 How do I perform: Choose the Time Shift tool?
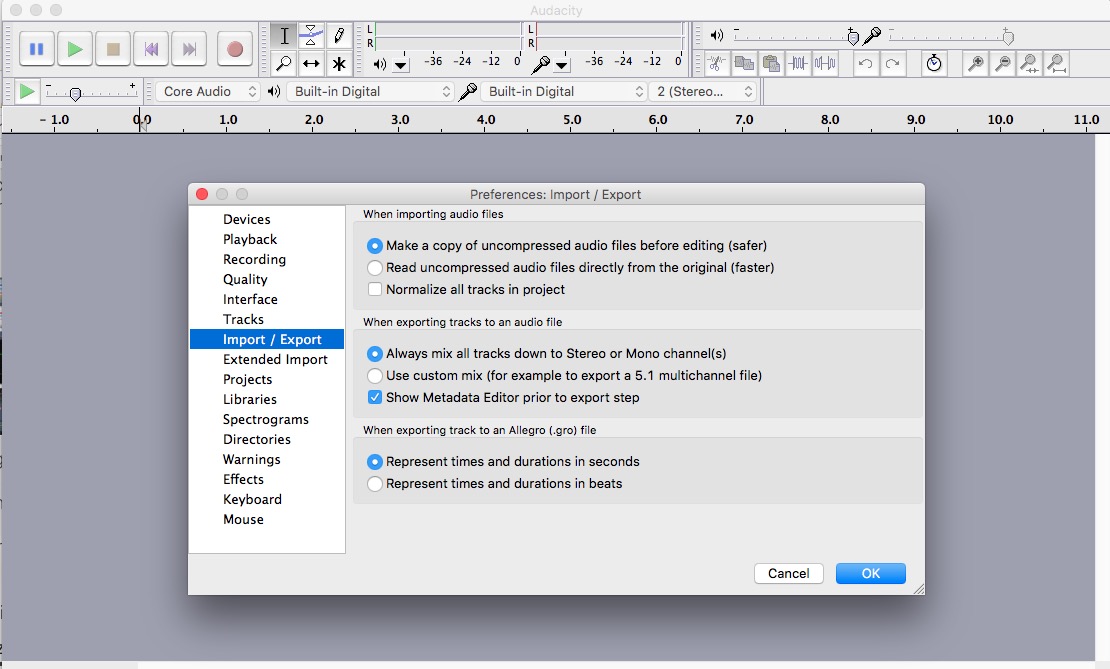tap(311, 64)
